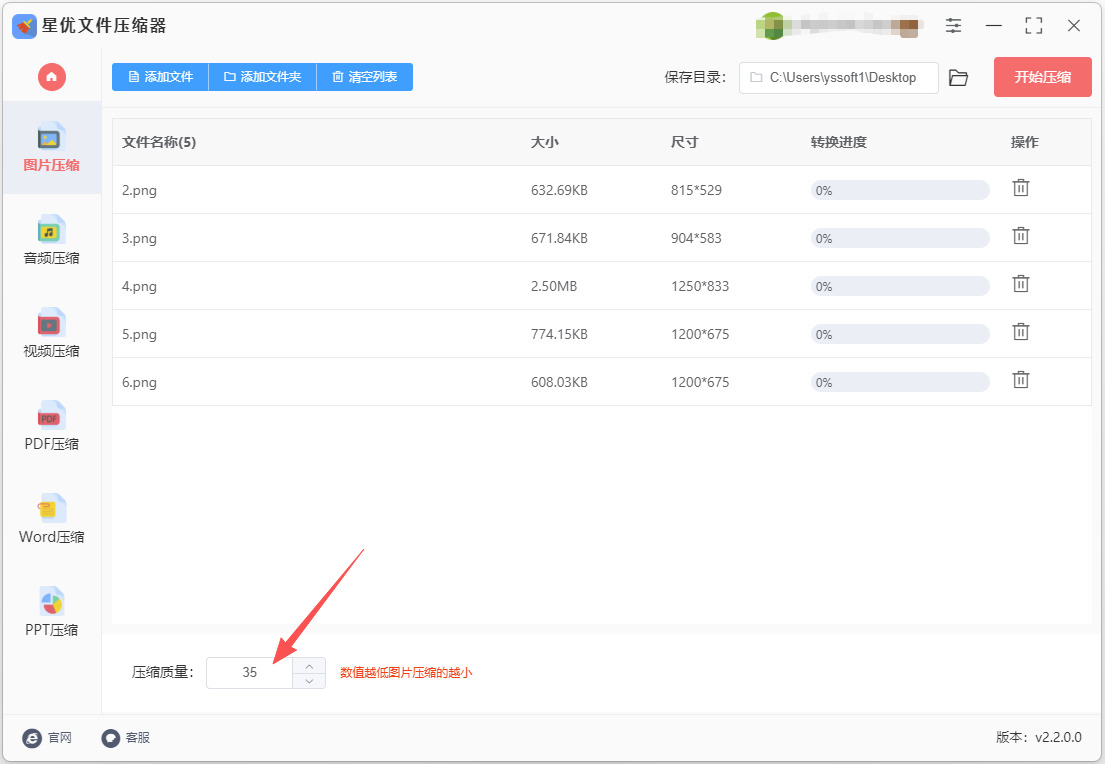Viewport: 1105px width, 764px height.
Task: Delete 6.png using its trash icon
Action: (1020, 380)
